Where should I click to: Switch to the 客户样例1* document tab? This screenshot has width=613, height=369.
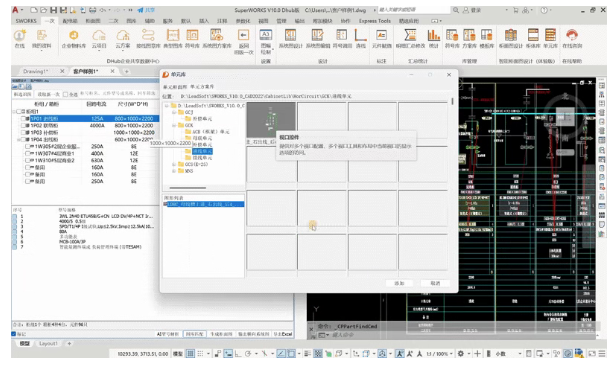86,71
